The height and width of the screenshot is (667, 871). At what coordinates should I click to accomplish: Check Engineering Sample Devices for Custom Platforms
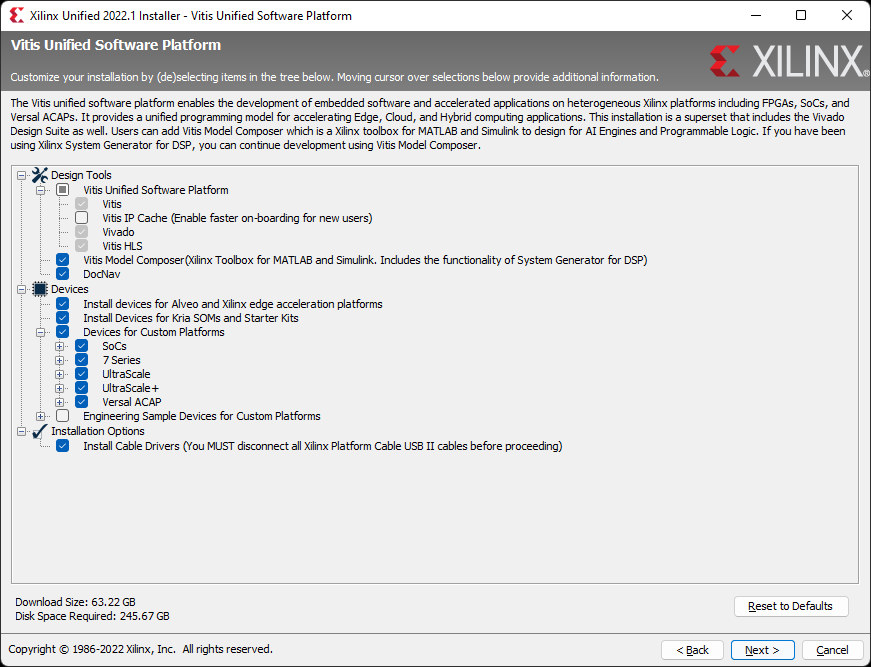tap(63, 416)
